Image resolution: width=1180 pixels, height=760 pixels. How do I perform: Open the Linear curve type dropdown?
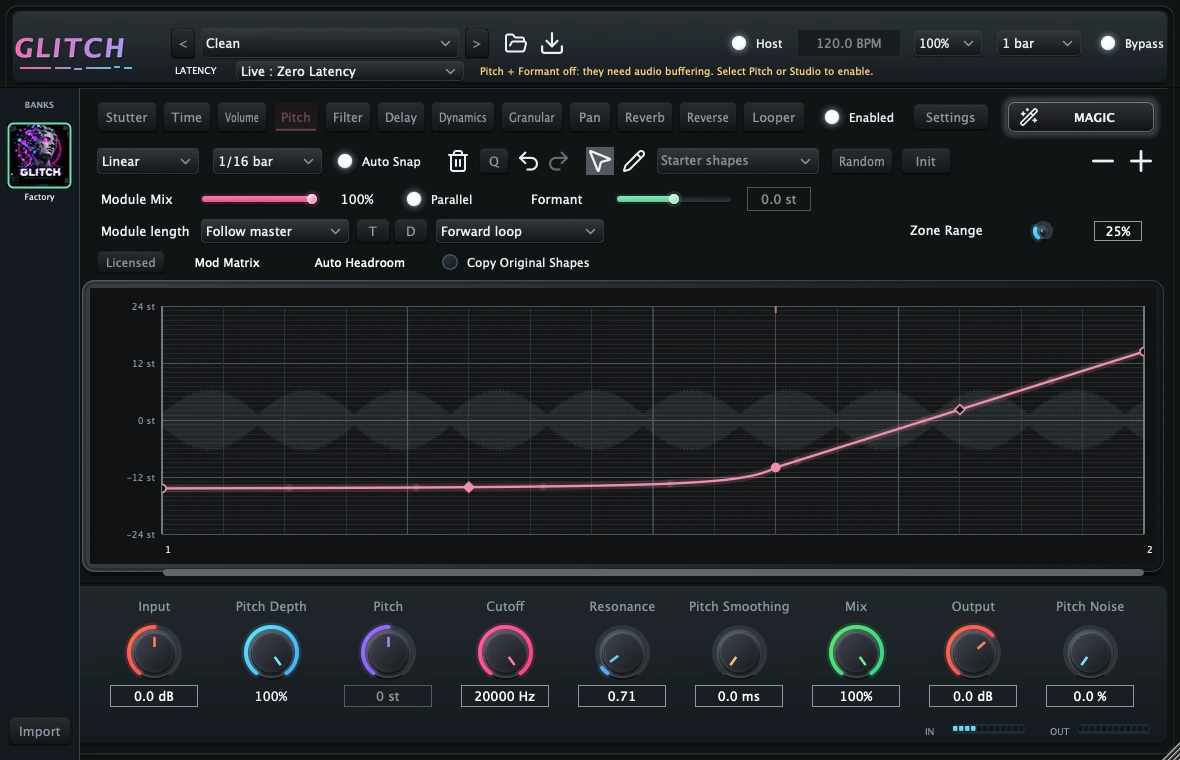[x=148, y=161]
